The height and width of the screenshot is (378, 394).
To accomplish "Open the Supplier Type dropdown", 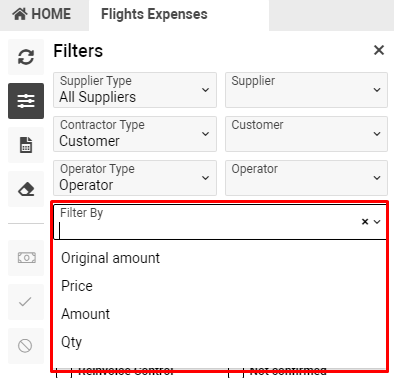I will coord(135,90).
